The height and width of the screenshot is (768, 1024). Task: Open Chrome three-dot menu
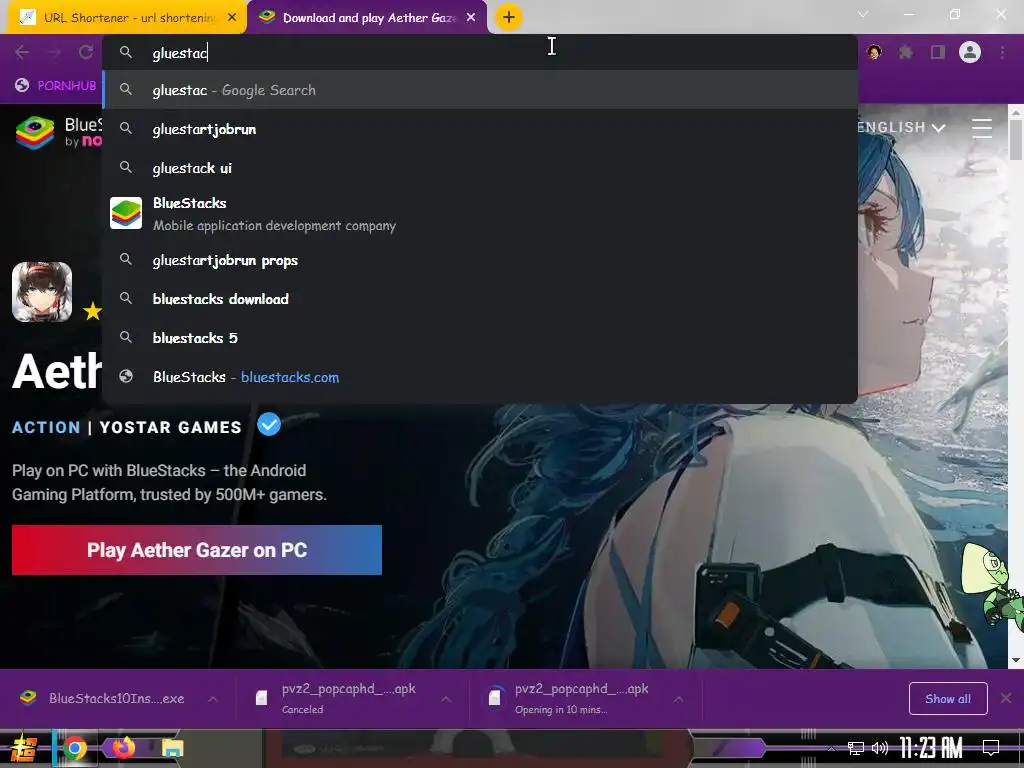[1002, 52]
